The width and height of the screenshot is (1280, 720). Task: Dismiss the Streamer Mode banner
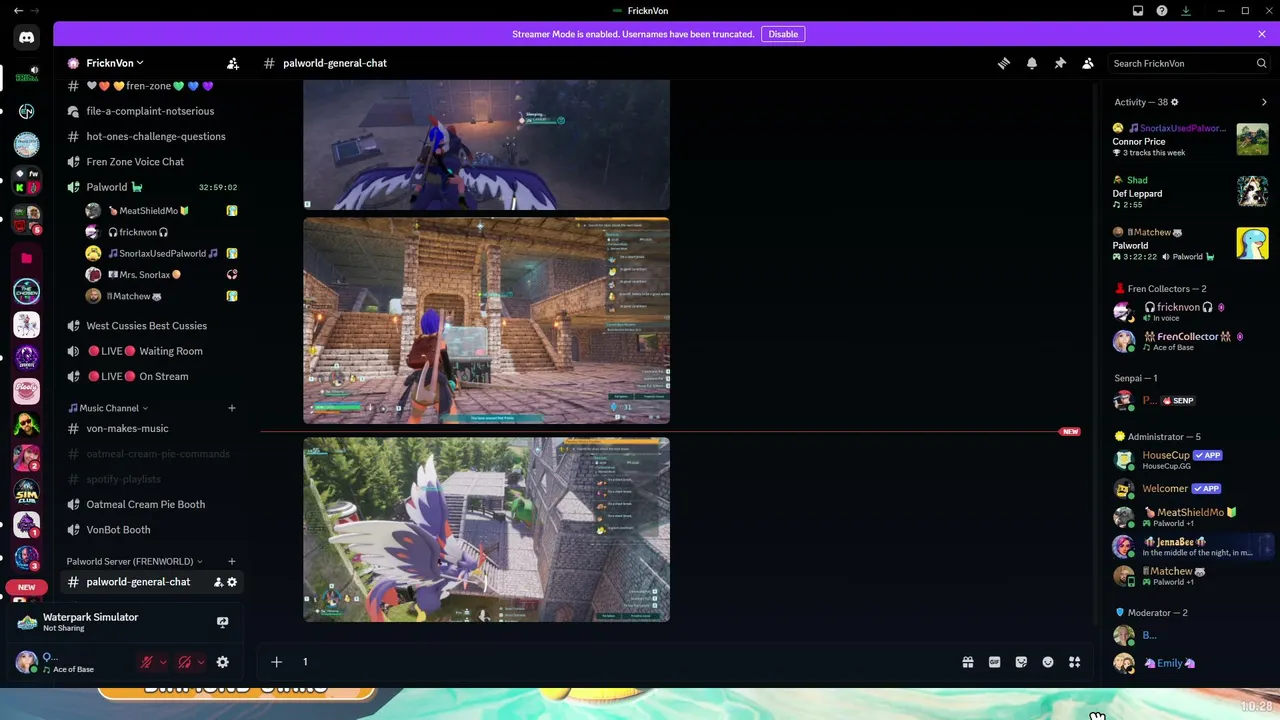pos(1262,34)
